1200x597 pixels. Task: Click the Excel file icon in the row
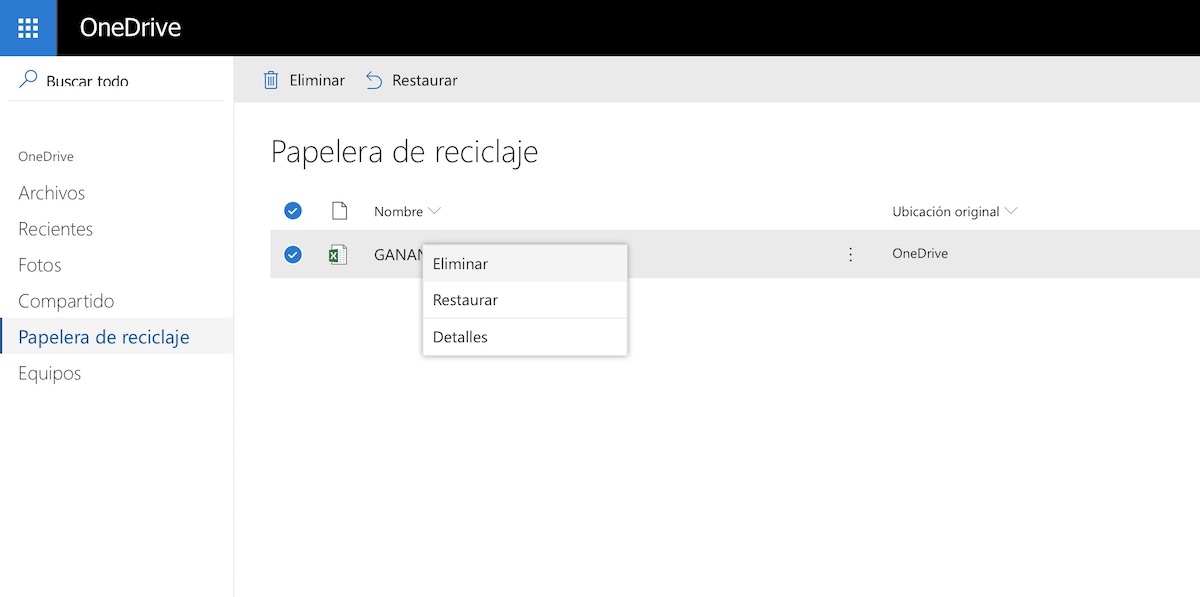339,254
